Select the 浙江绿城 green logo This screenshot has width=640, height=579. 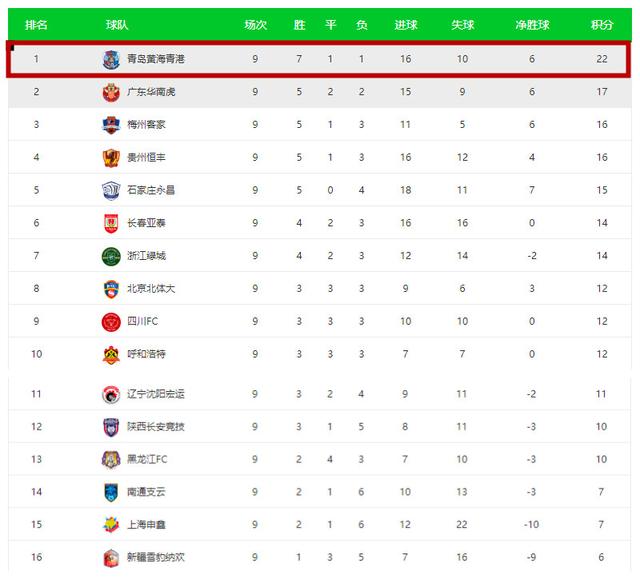(x=110, y=256)
